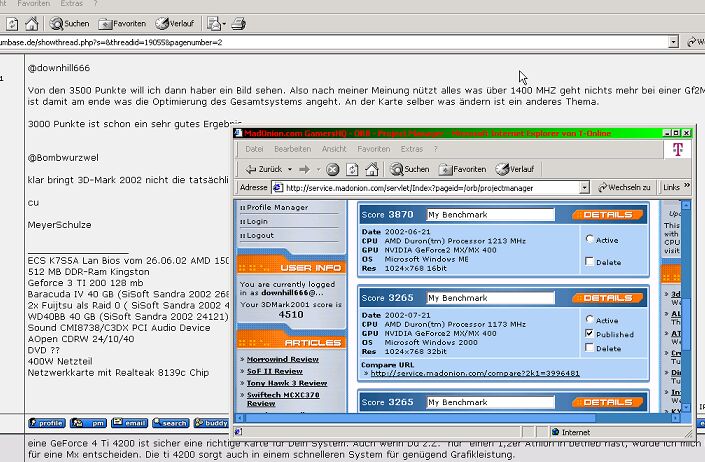Open back button history dropdown arrow

click(x=290, y=169)
